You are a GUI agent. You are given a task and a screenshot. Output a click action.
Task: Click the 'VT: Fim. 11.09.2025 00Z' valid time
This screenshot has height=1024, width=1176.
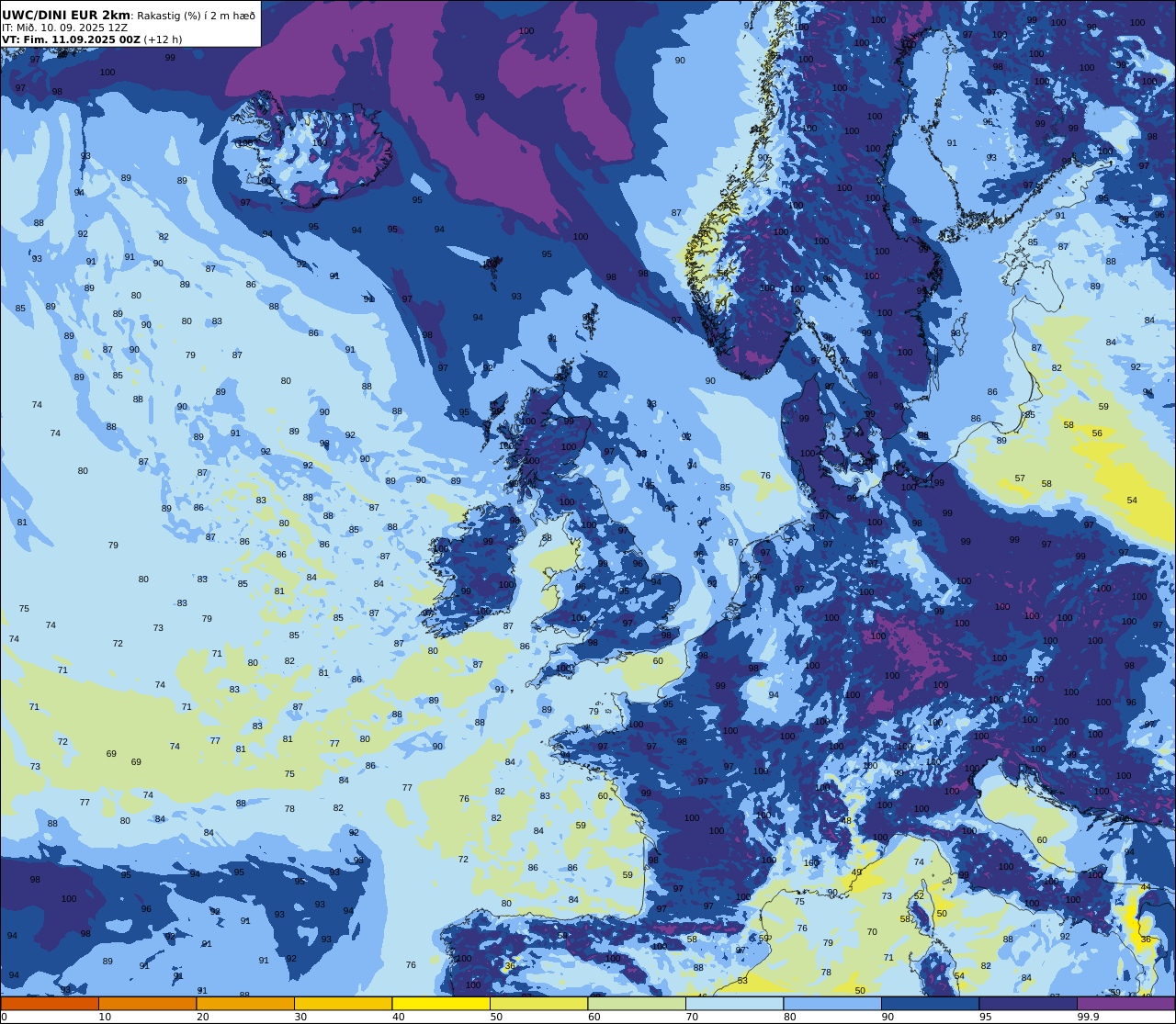coord(71,39)
